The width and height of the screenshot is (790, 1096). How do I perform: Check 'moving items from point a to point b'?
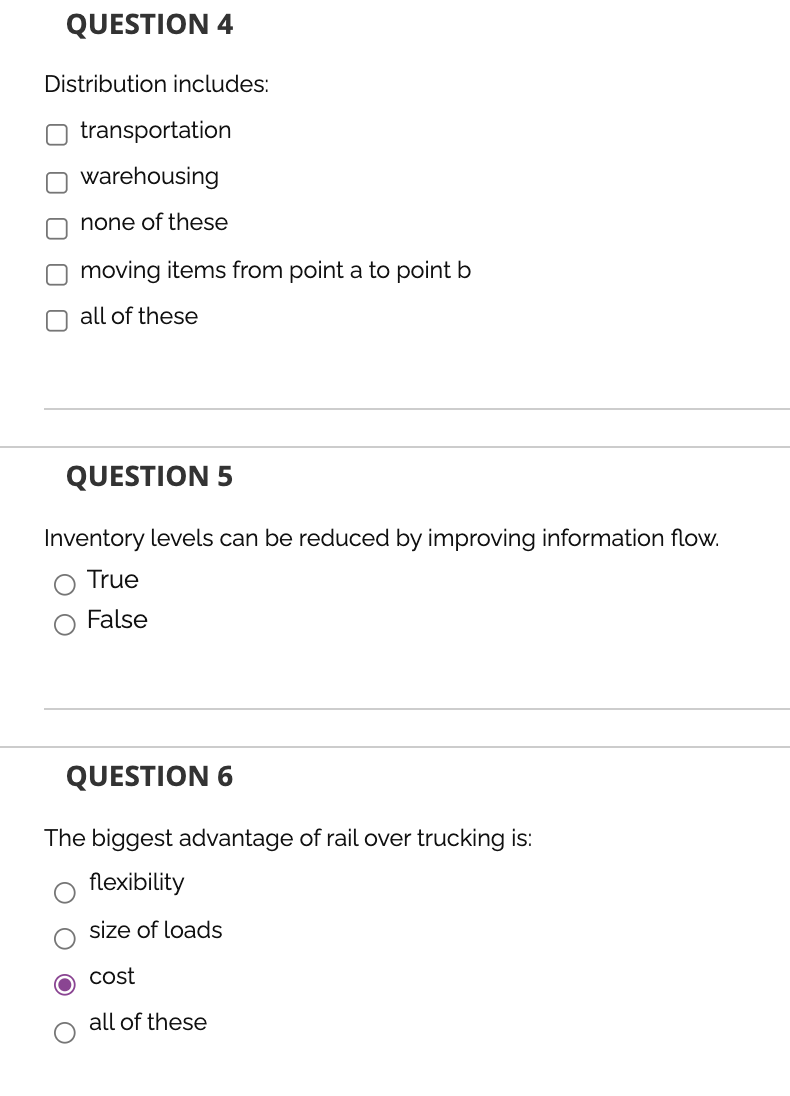tap(56, 274)
